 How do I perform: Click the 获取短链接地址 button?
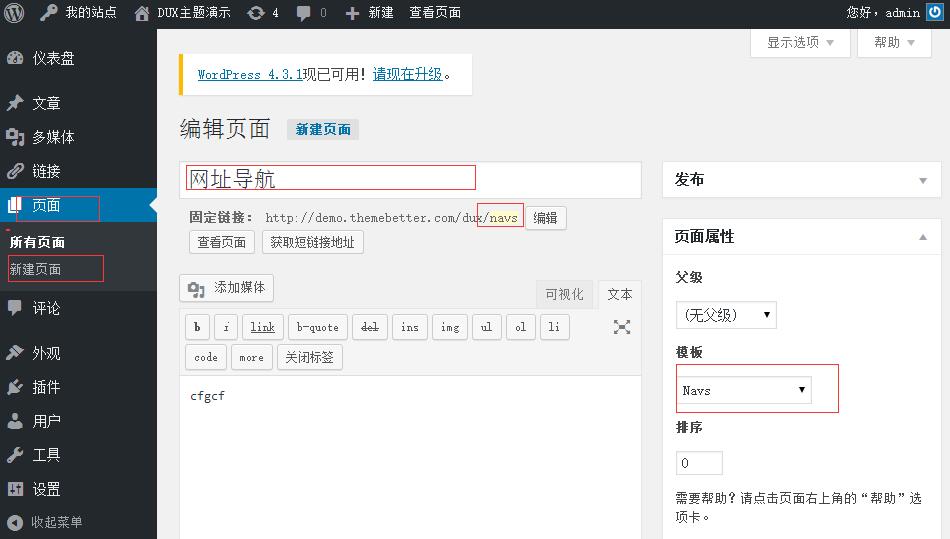point(313,242)
